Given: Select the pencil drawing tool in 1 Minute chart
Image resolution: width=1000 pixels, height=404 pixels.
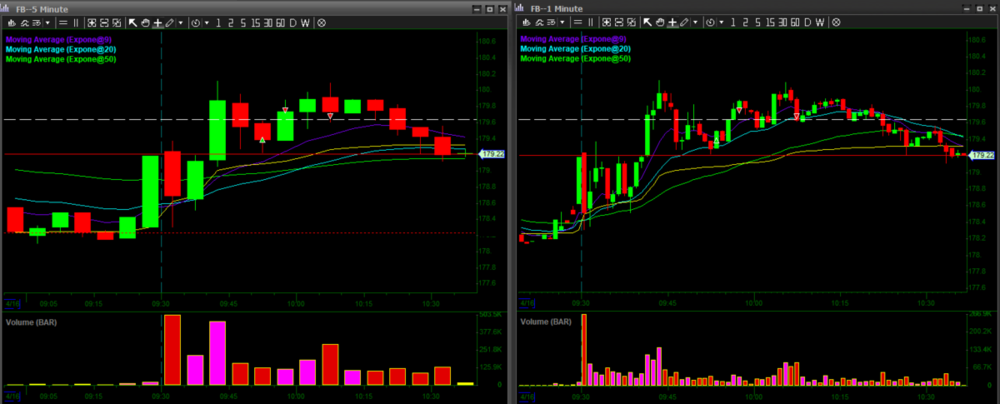Looking at the screenshot, I should 682,21.
